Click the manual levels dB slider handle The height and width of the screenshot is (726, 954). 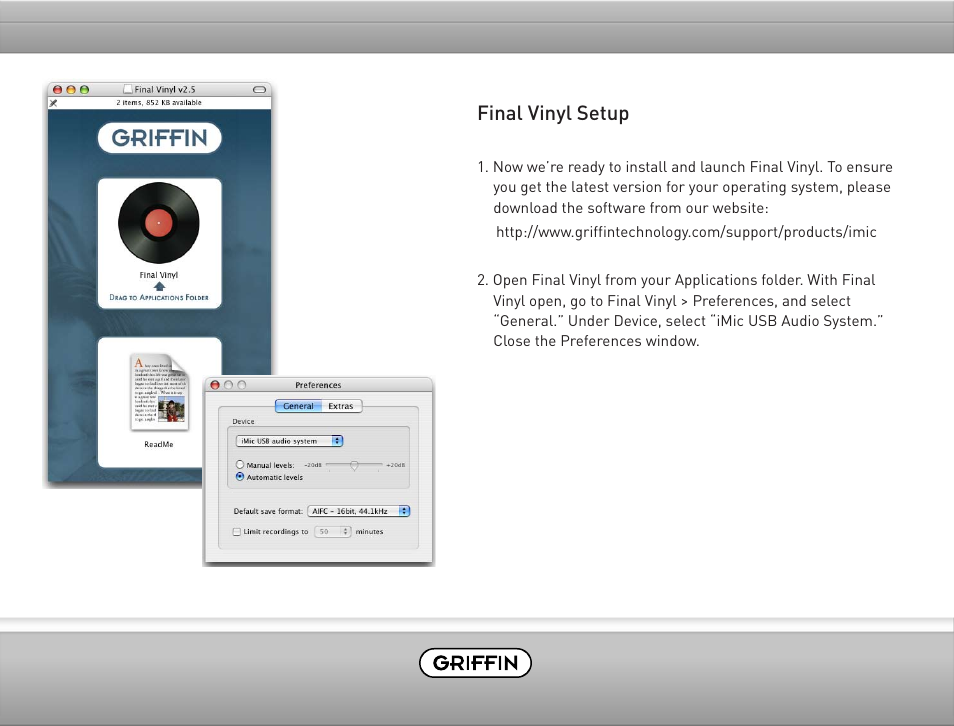(x=354, y=466)
